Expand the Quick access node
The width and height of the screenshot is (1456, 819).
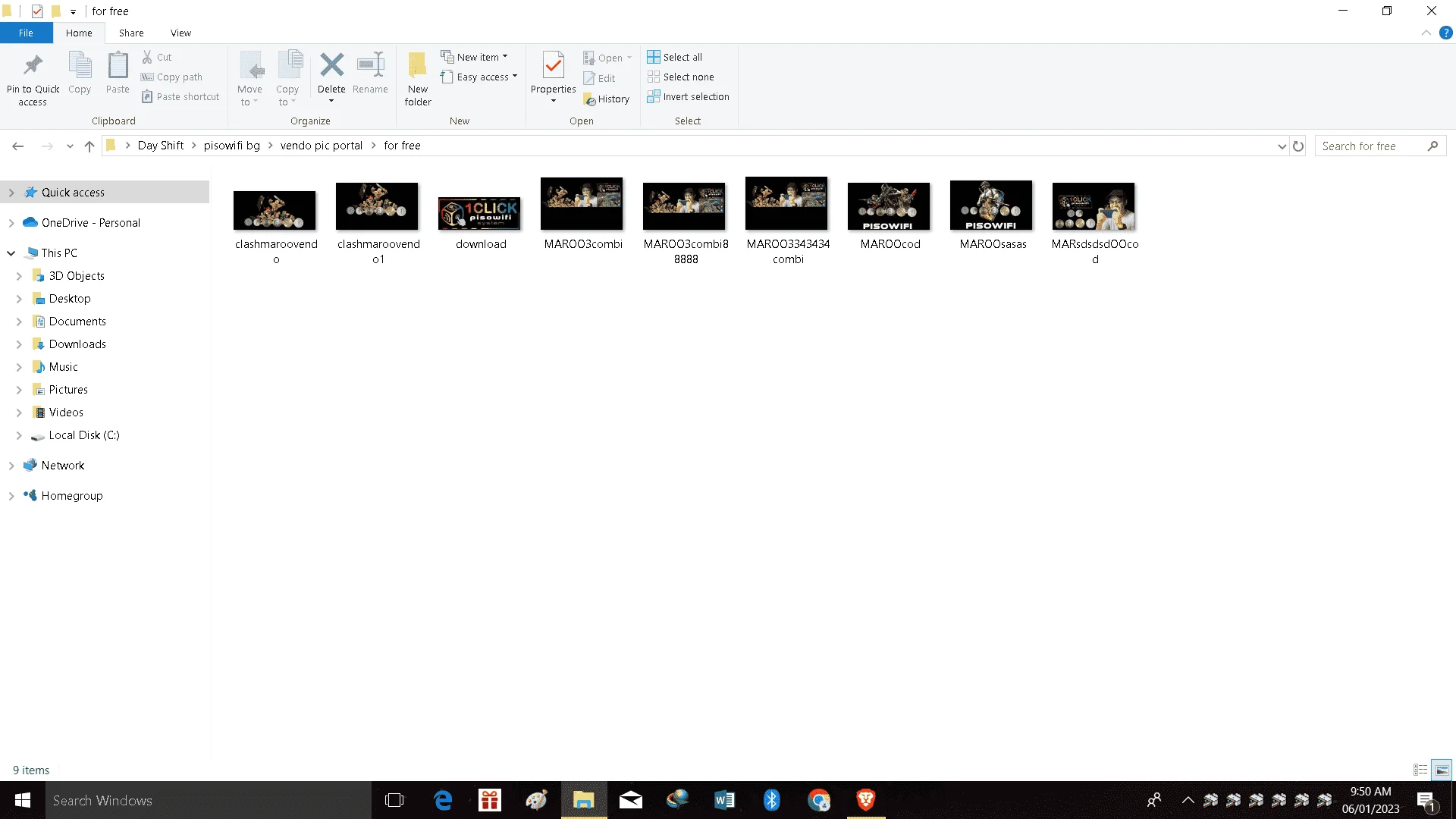pyautogui.click(x=11, y=193)
